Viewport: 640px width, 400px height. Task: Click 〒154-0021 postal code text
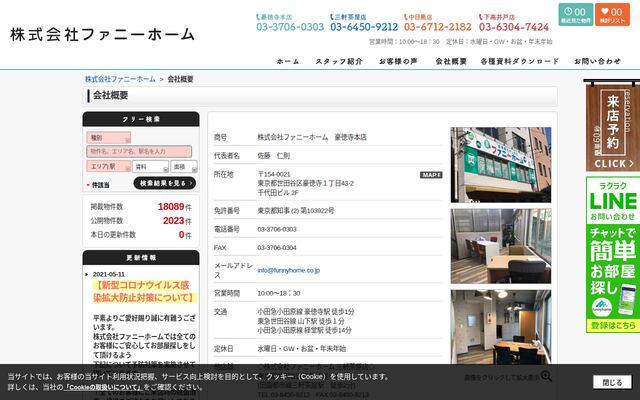pos(274,174)
